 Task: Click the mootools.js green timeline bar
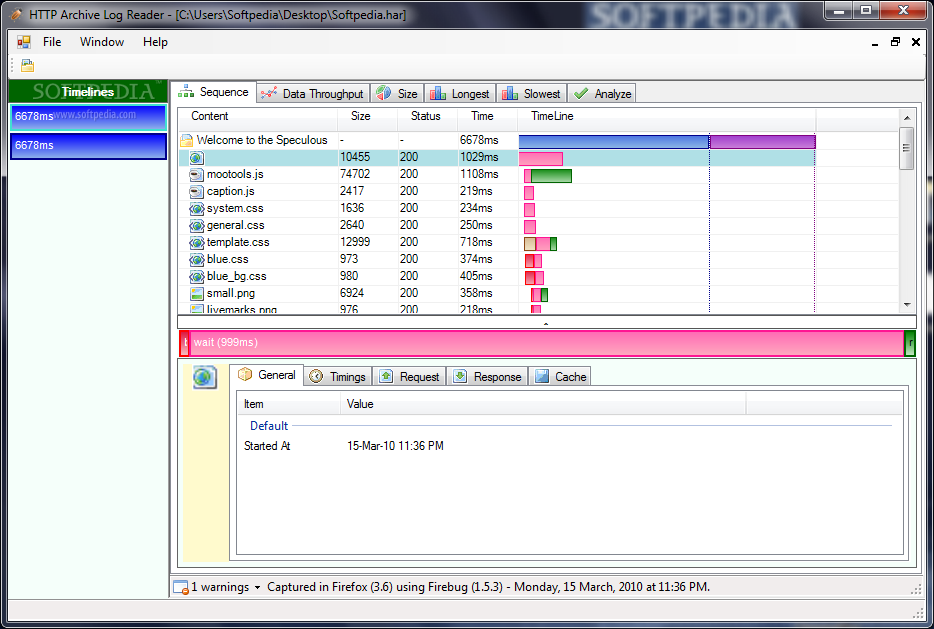point(551,176)
